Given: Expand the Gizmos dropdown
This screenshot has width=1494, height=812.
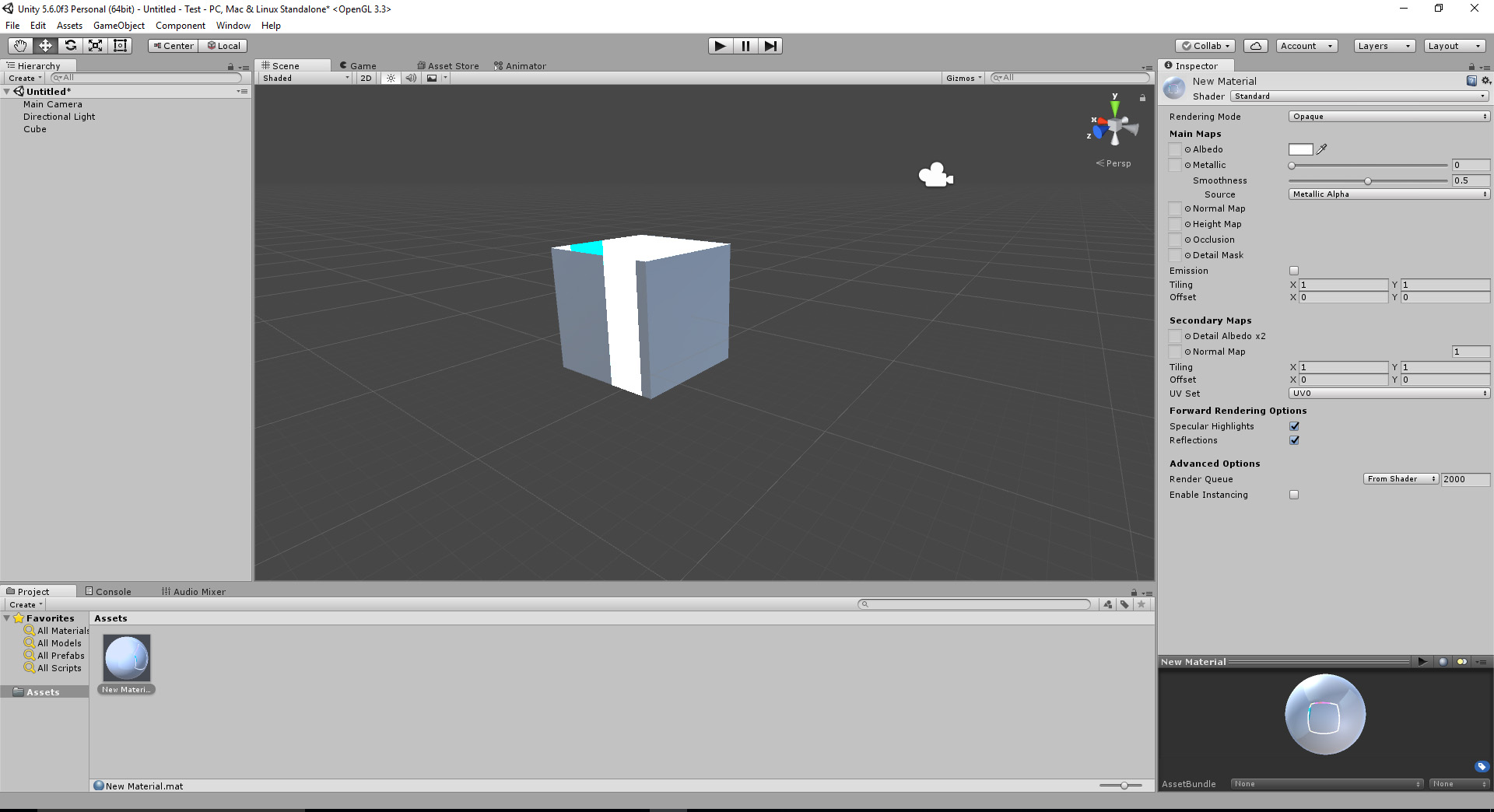Looking at the screenshot, I should point(963,78).
